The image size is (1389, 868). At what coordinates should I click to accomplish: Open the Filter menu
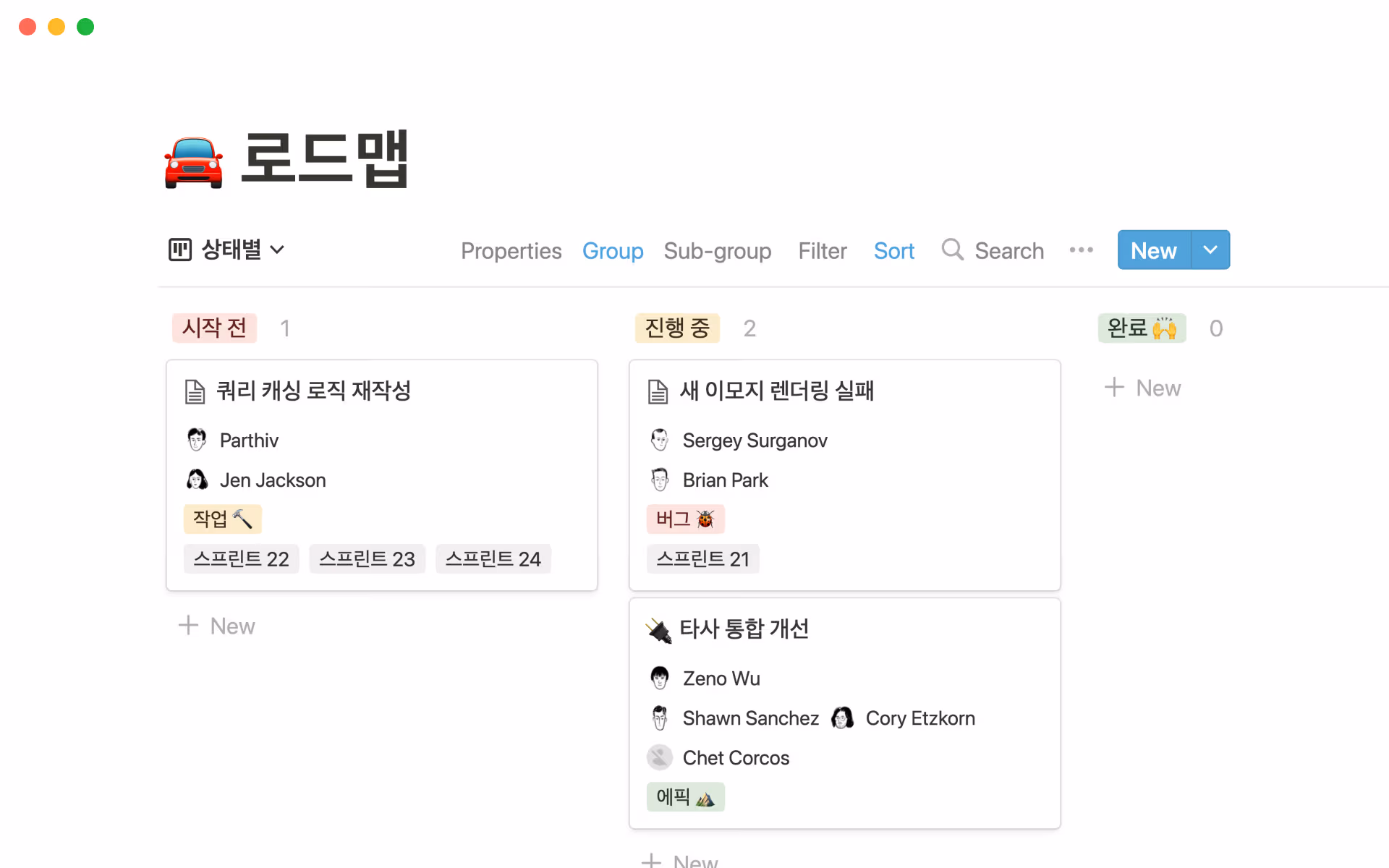822,250
